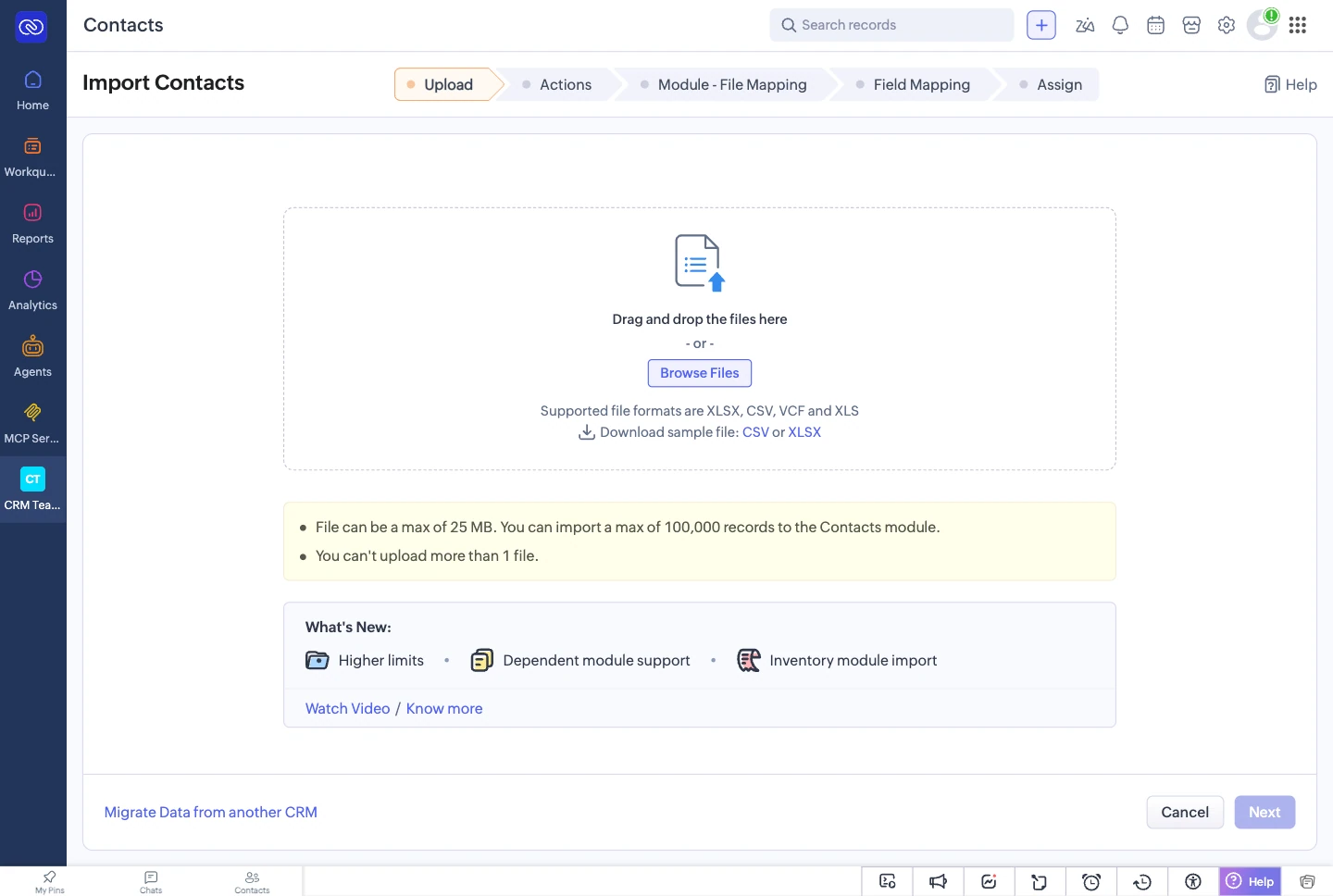Click the plus create-record button

pos(1041,25)
